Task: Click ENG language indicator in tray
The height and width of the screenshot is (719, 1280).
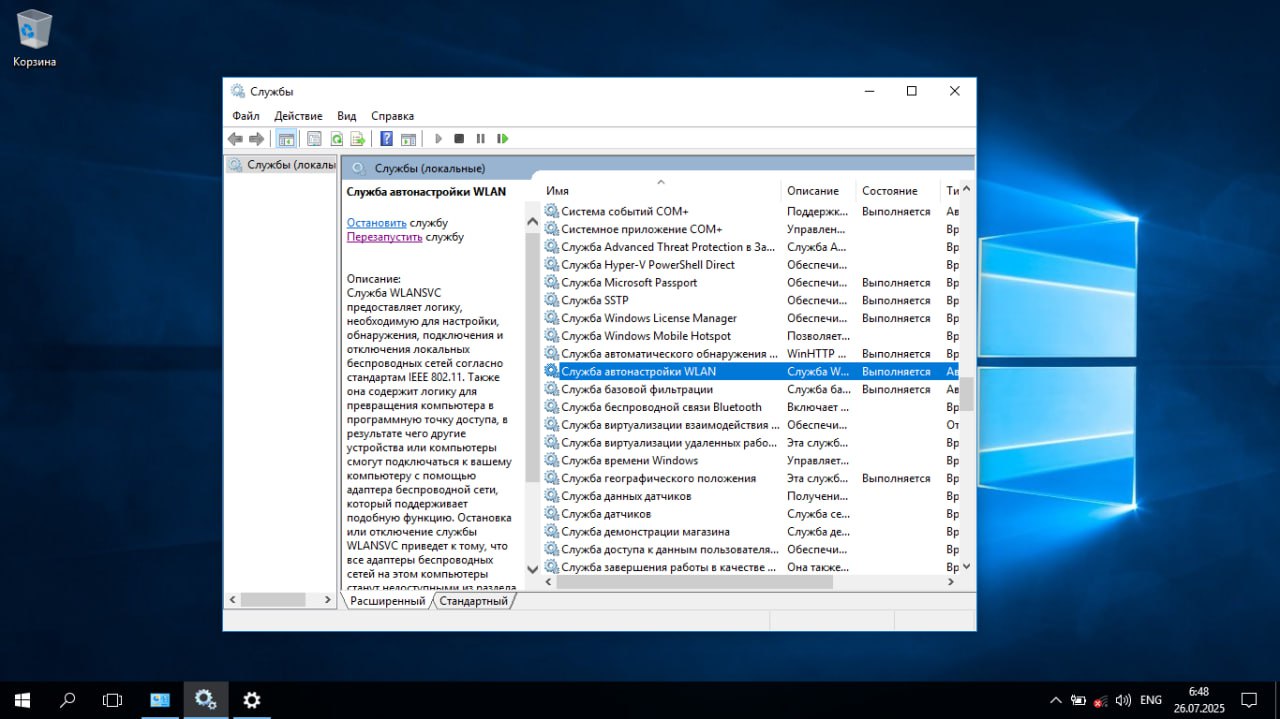Action: coord(1151,700)
